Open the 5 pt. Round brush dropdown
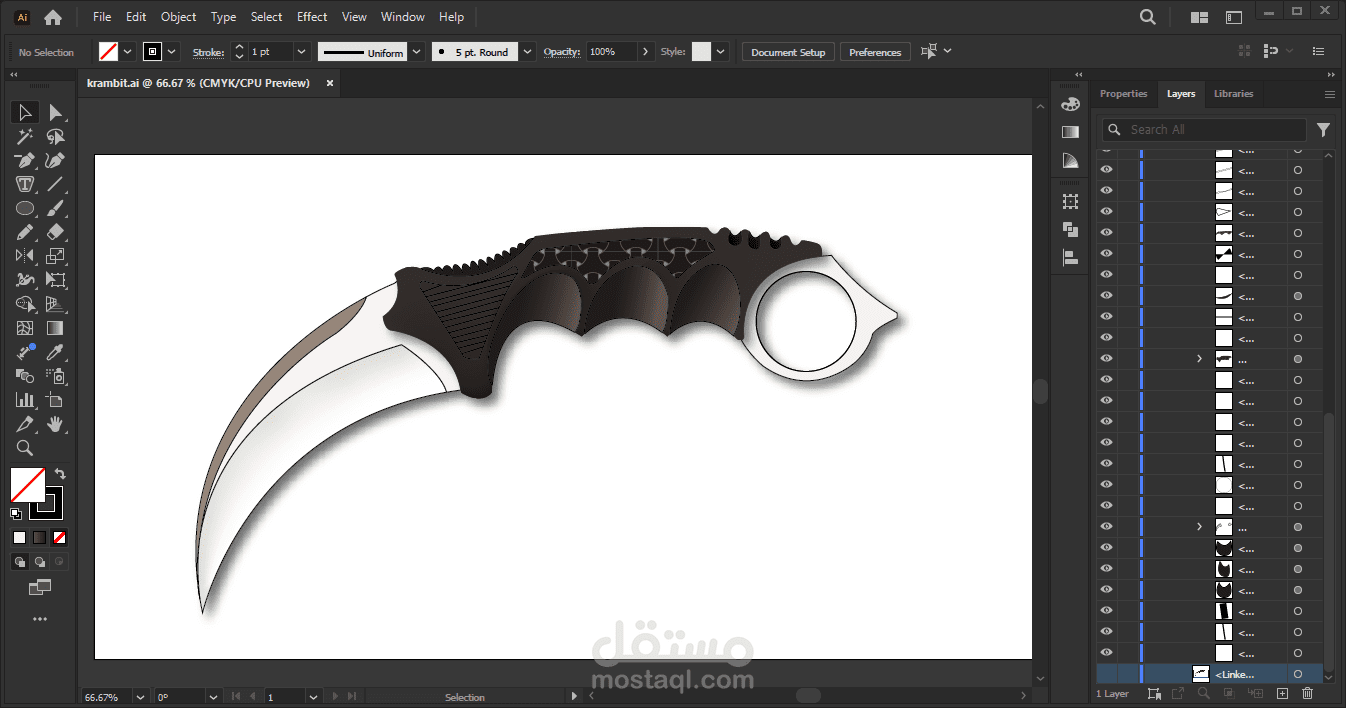This screenshot has height=708, width=1346. click(x=527, y=52)
